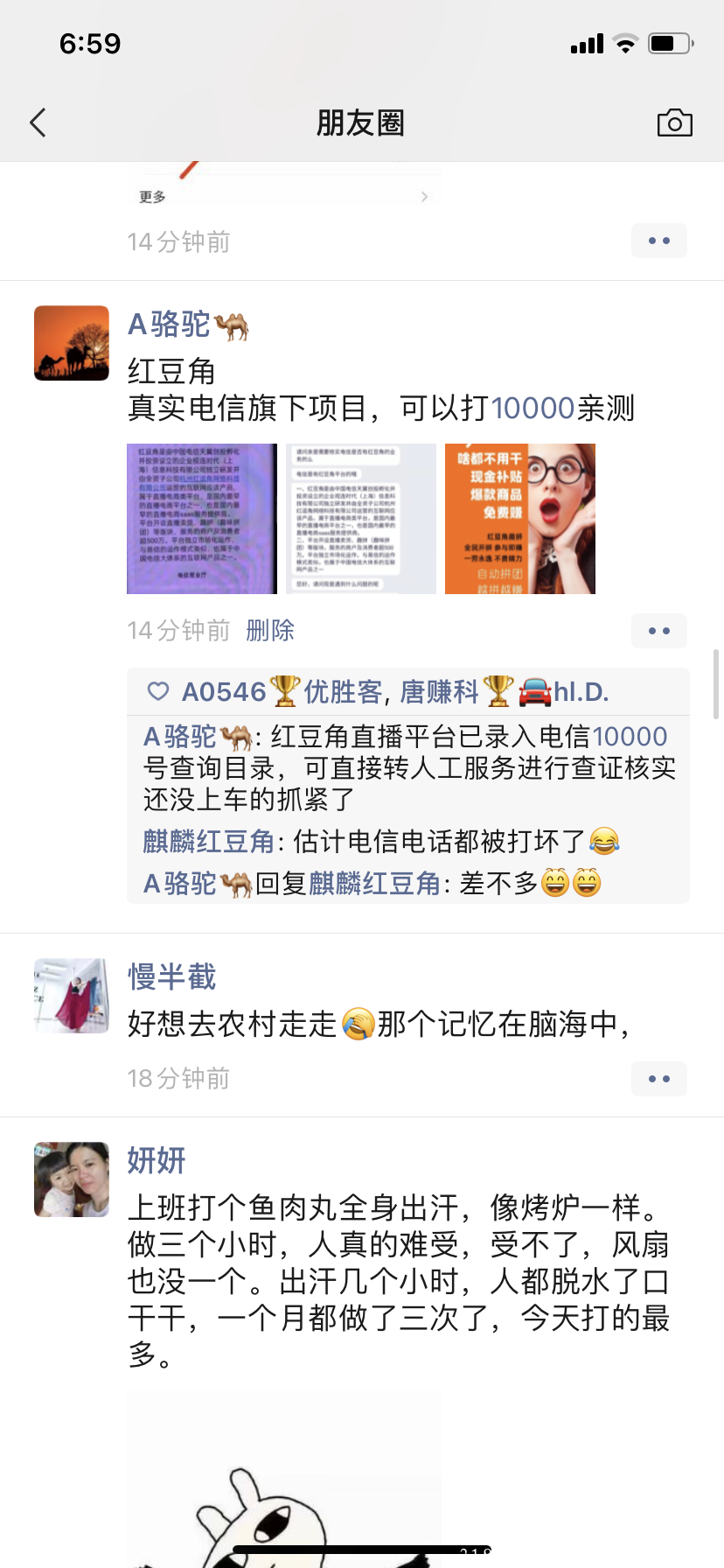Open 麒麟红豆角 commenter name
Screen dimensions: 724x1568
pyautogui.click(x=209, y=842)
